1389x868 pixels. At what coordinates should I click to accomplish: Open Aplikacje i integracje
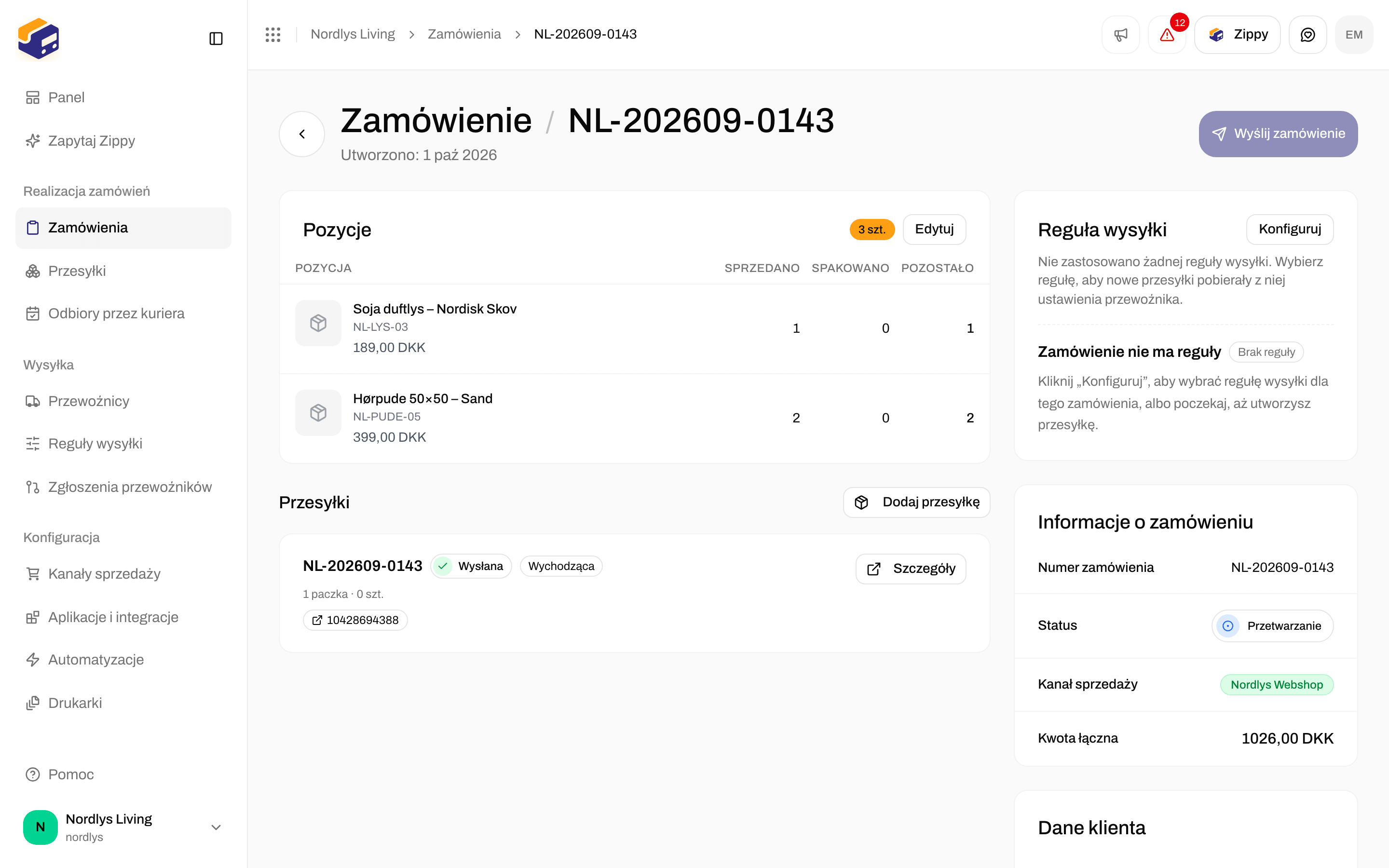click(123, 617)
